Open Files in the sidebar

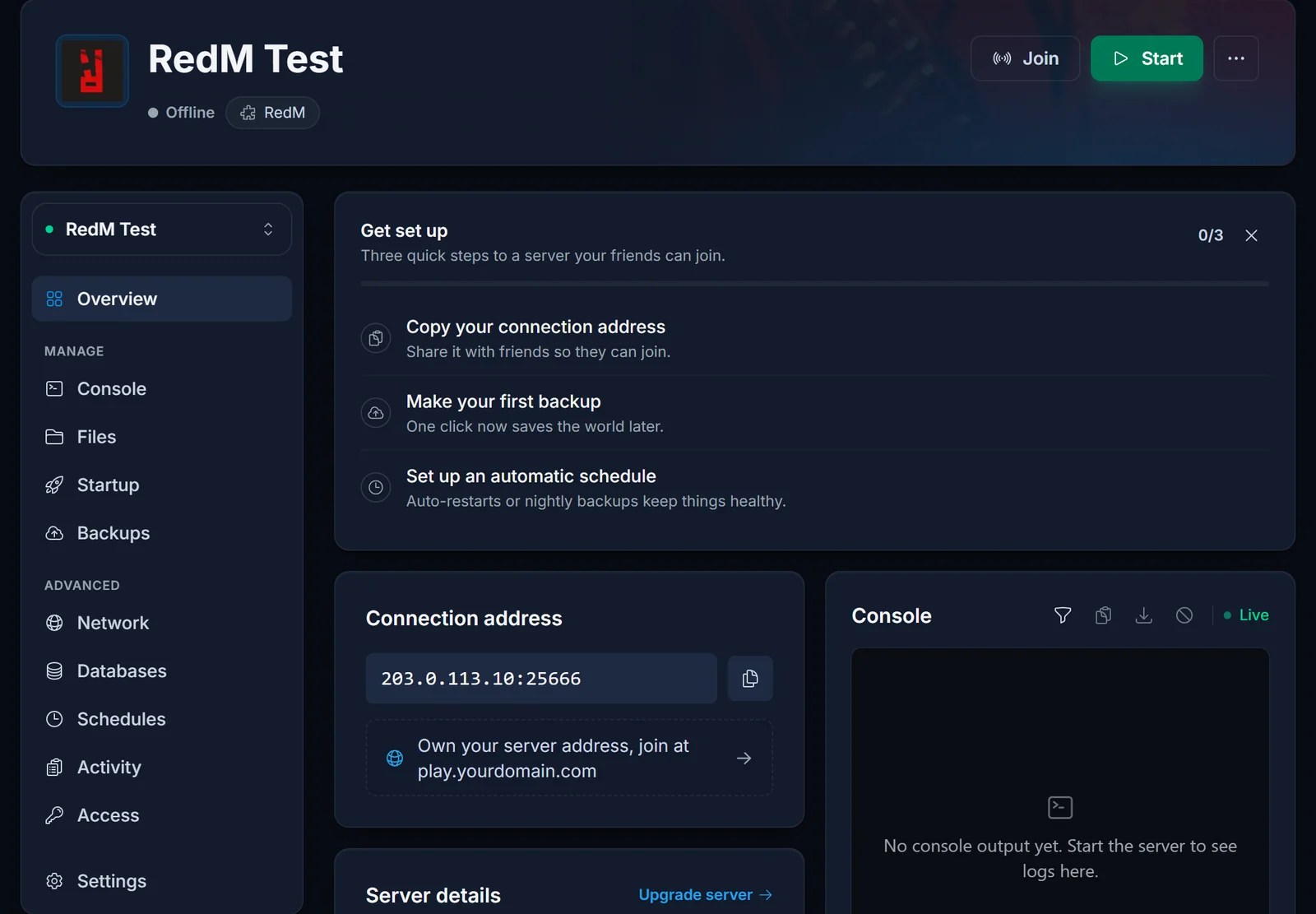tap(162, 437)
